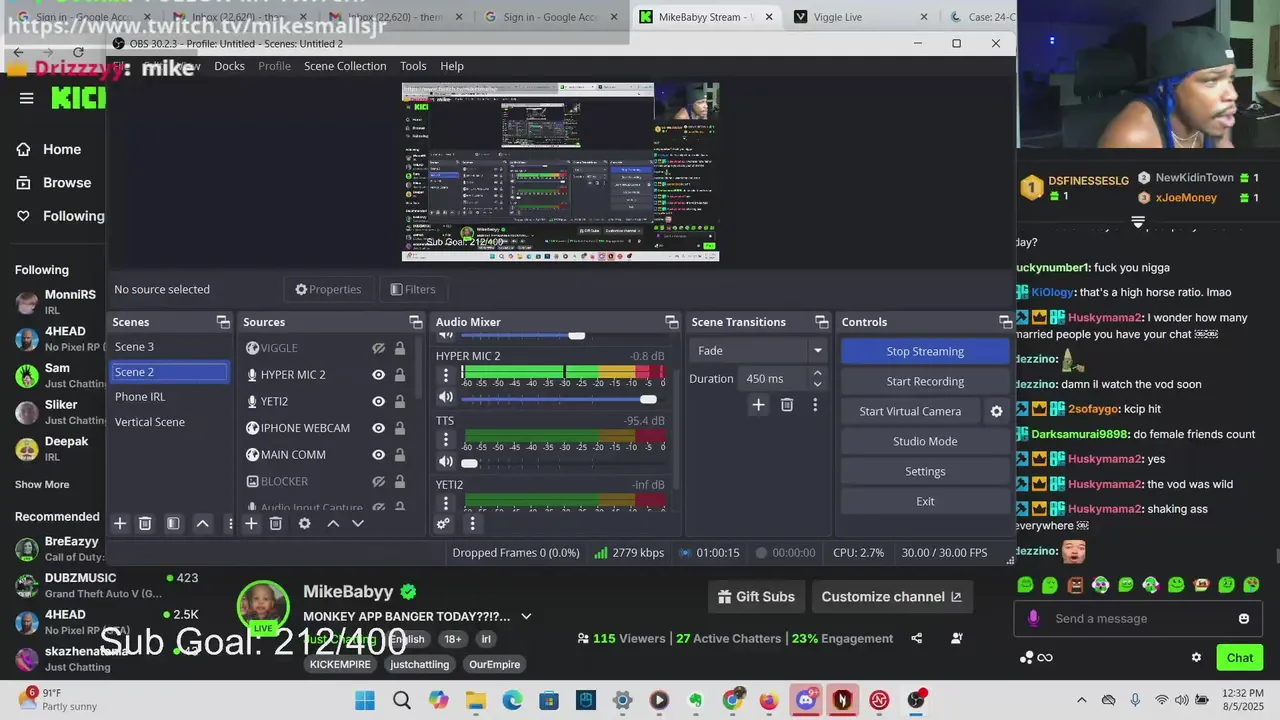The width and height of the screenshot is (1280, 720).
Task: Increase transition duration with up arrow
Action: tap(817, 373)
